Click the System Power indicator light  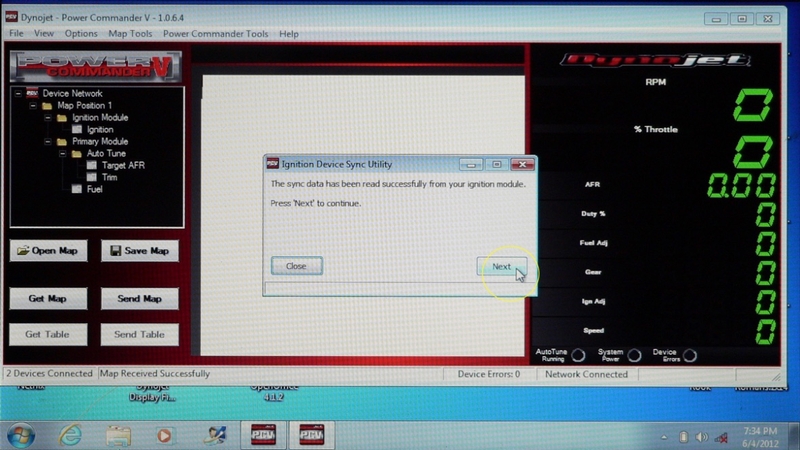pyautogui.click(x=632, y=355)
